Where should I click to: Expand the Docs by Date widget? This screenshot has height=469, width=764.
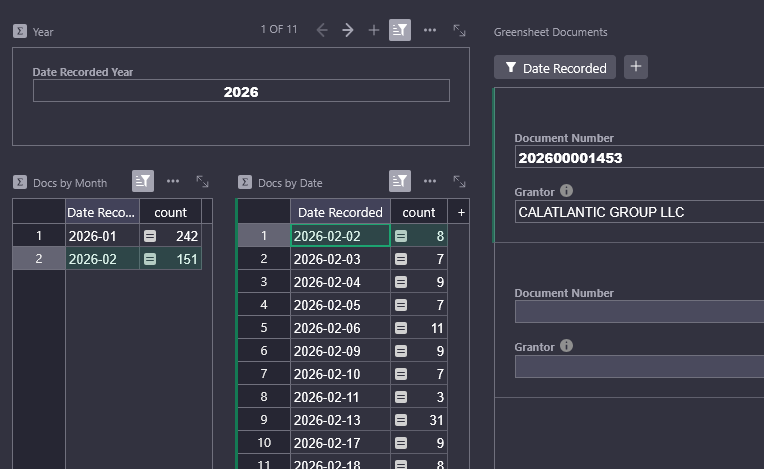click(459, 181)
